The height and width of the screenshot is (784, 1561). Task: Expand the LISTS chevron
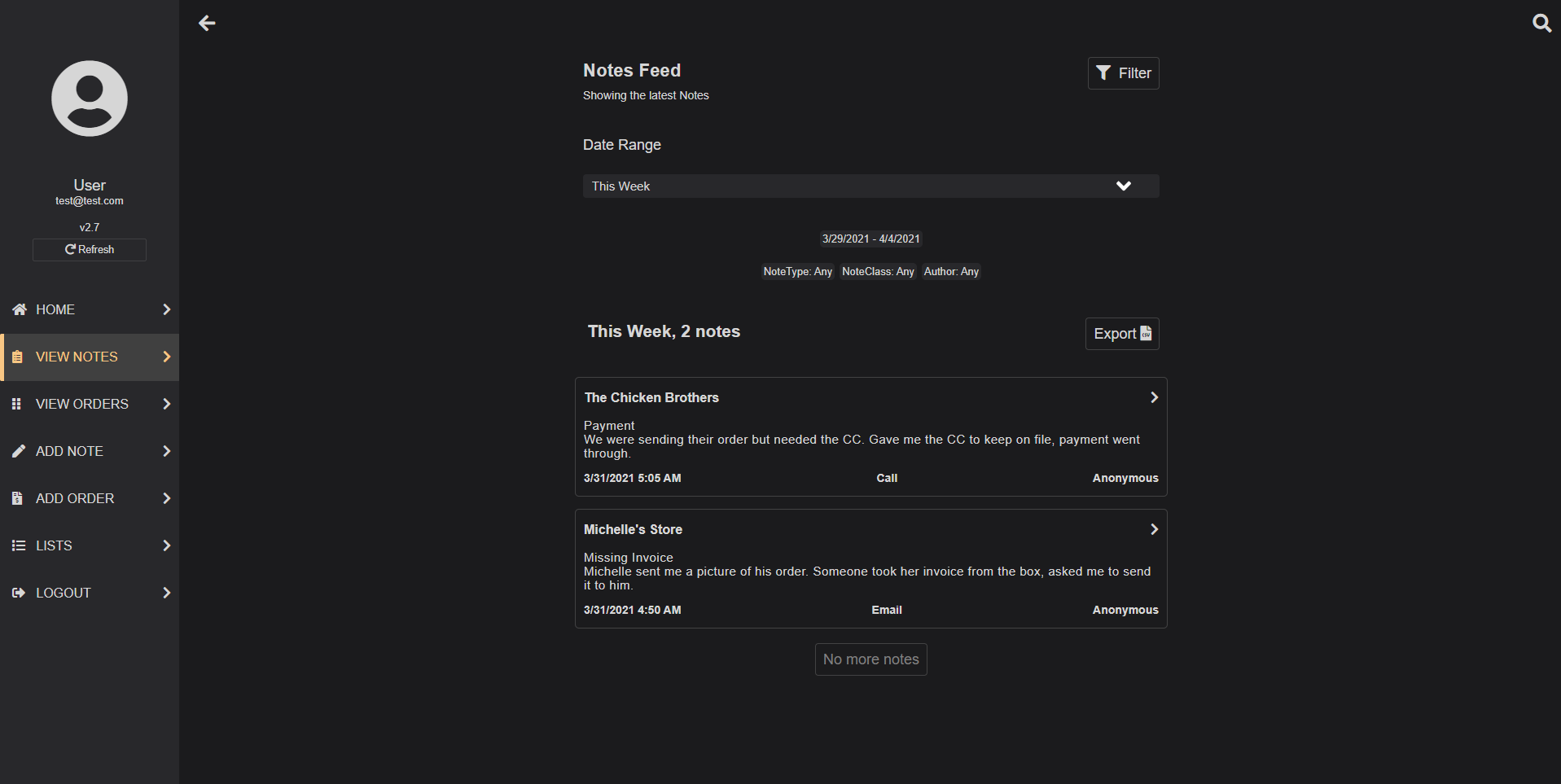coord(166,545)
